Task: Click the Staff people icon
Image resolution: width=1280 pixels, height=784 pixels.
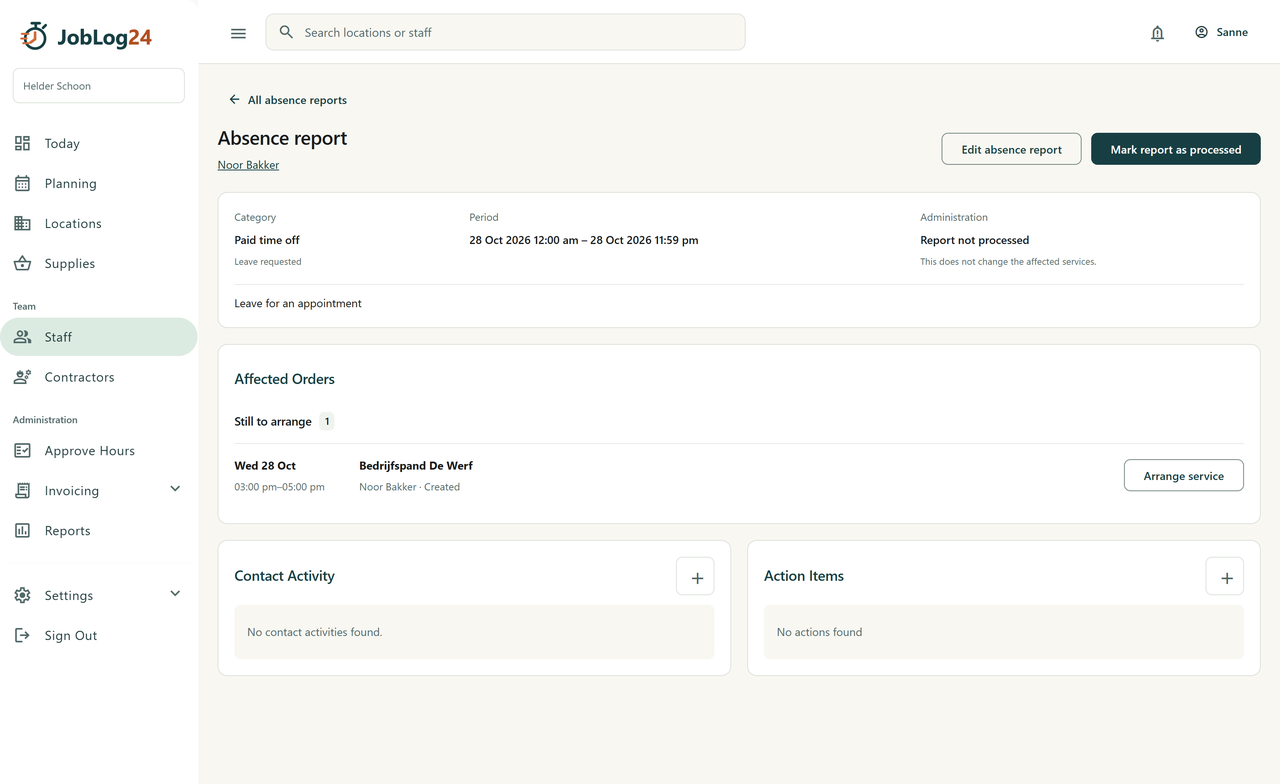Action: [22, 337]
